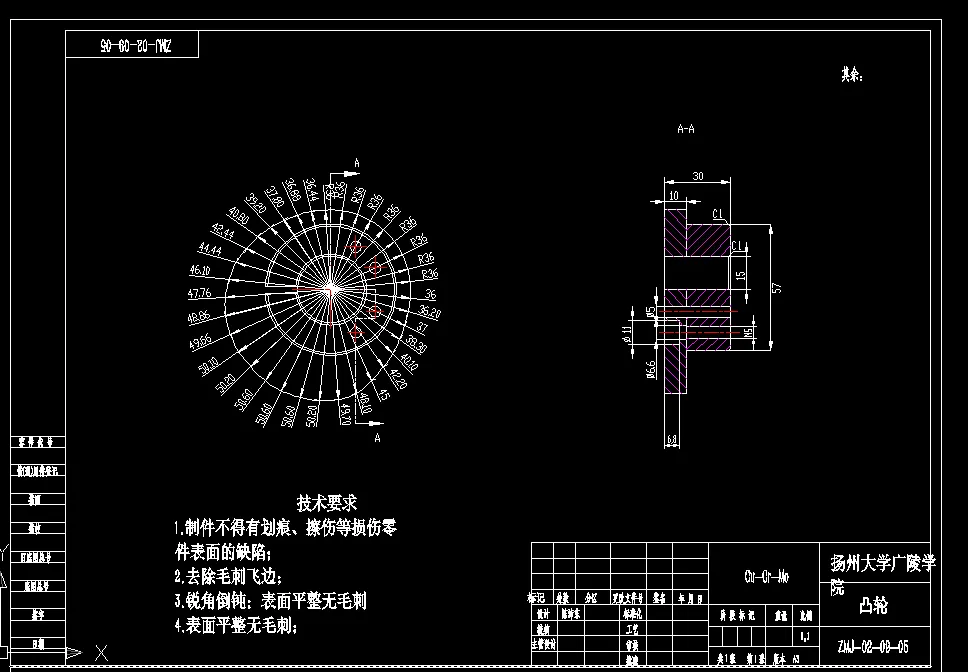Click the 30 width dimension above section view

coord(699,176)
